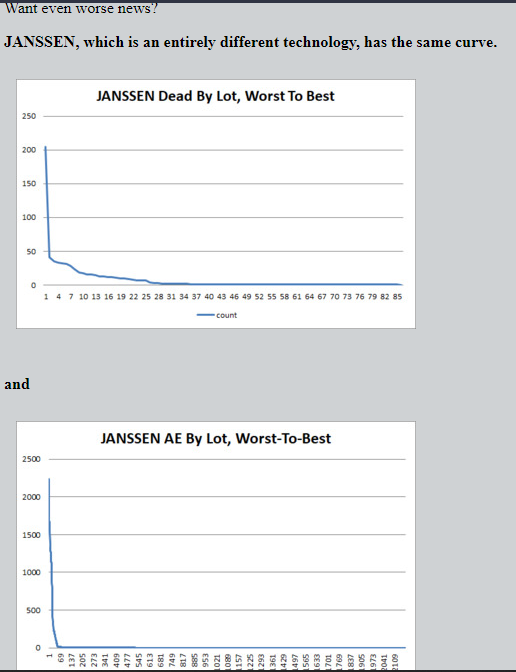Click the 'JANSSEN Dead By Lot, Worst To Best' title
The image size is (516, 672).
tap(215, 96)
